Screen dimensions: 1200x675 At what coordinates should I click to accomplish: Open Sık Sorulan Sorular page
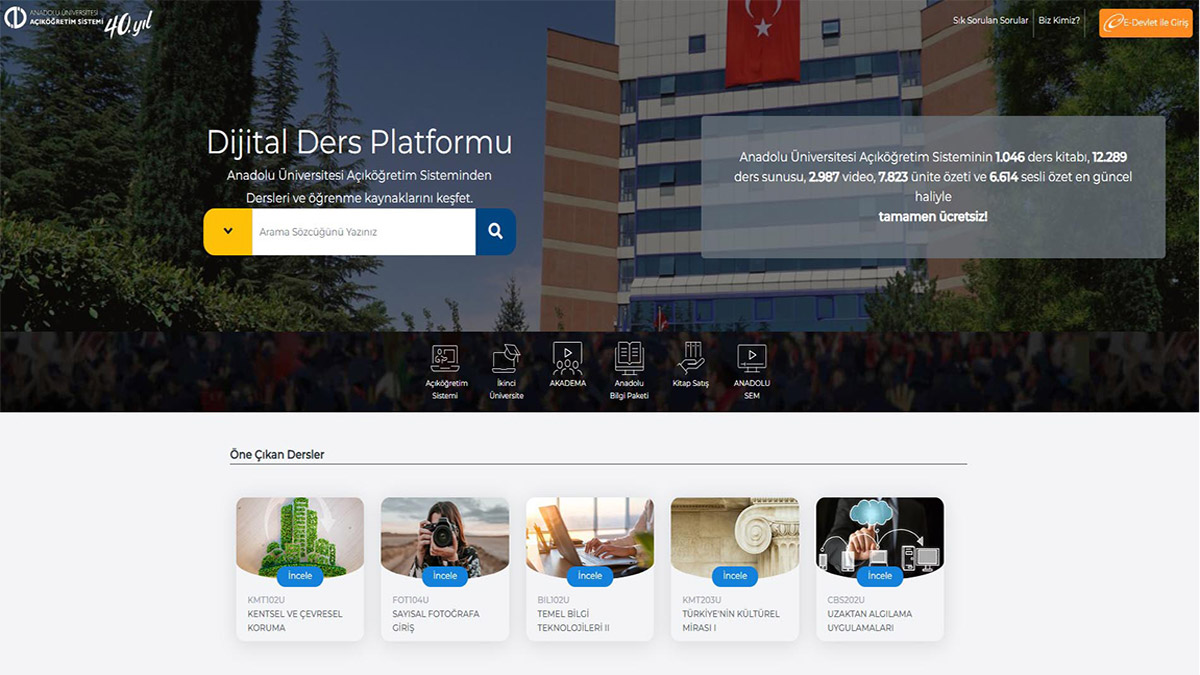click(x=990, y=21)
